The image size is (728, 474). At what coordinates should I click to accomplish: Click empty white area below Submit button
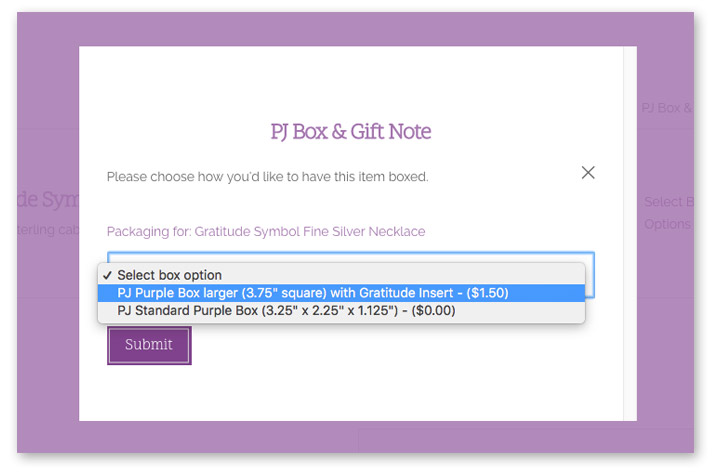(351, 392)
